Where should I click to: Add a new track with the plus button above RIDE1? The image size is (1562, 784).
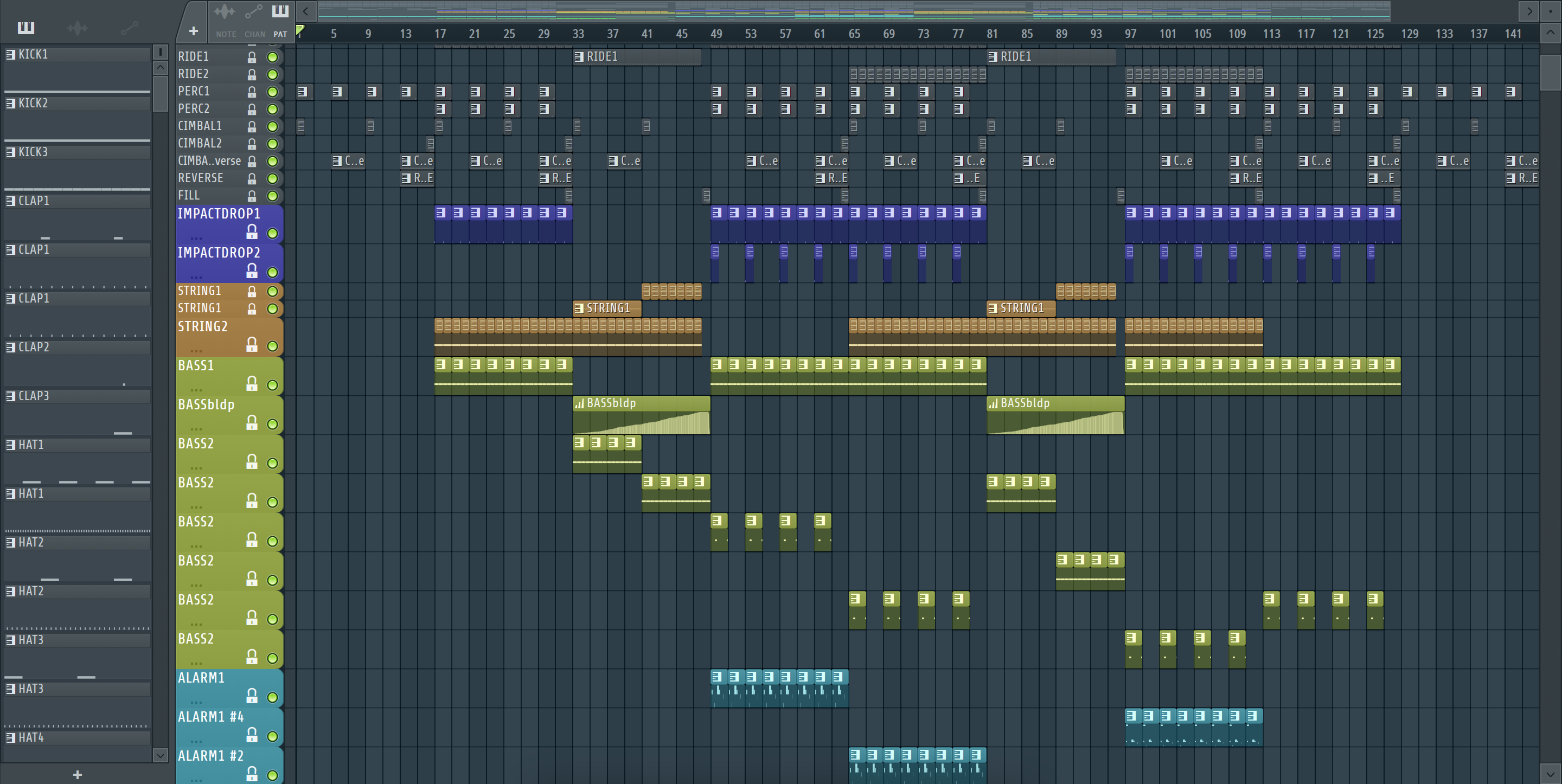(194, 30)
